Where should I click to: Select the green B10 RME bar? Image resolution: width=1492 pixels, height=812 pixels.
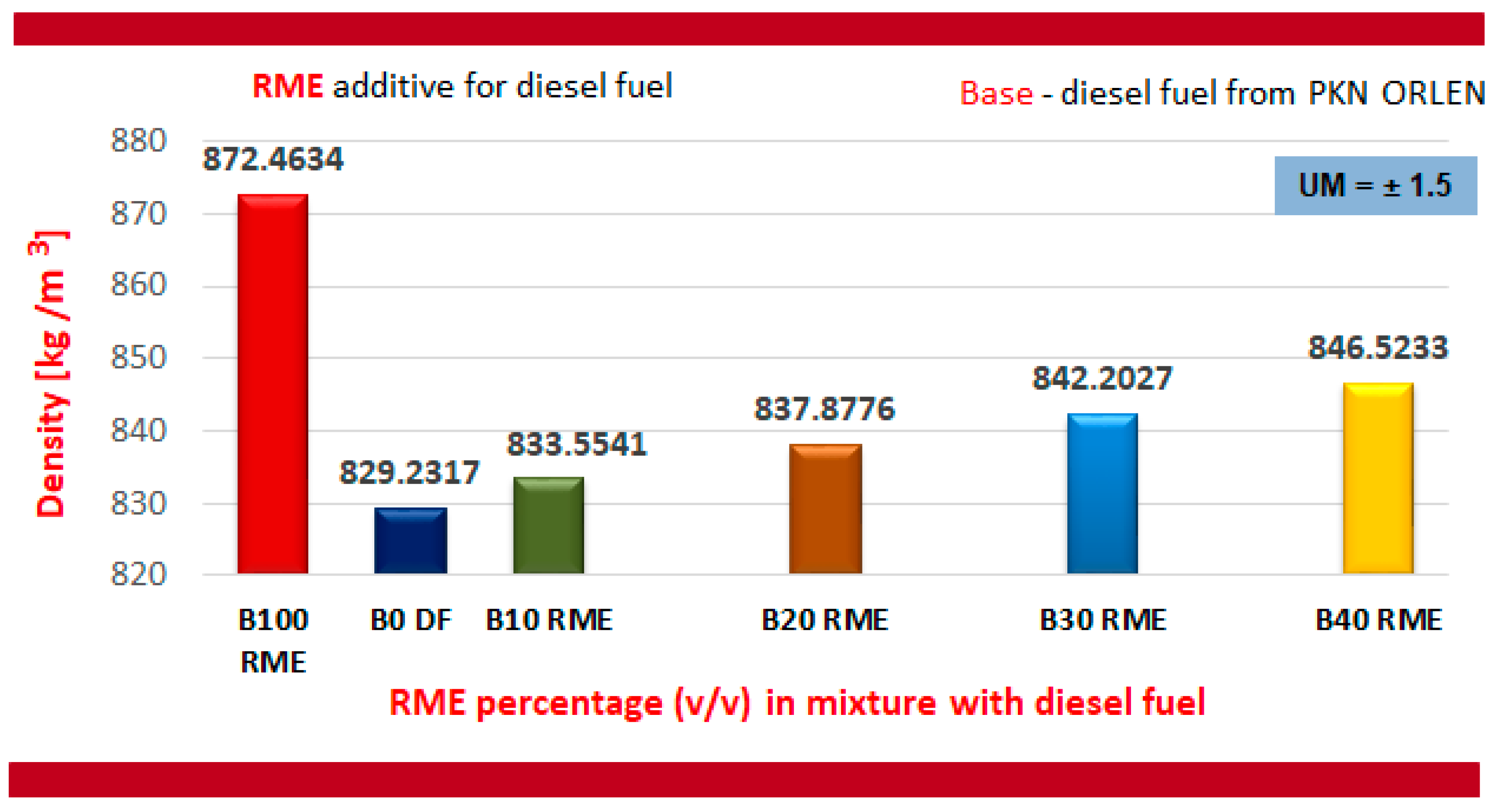[x=548, y=525]
